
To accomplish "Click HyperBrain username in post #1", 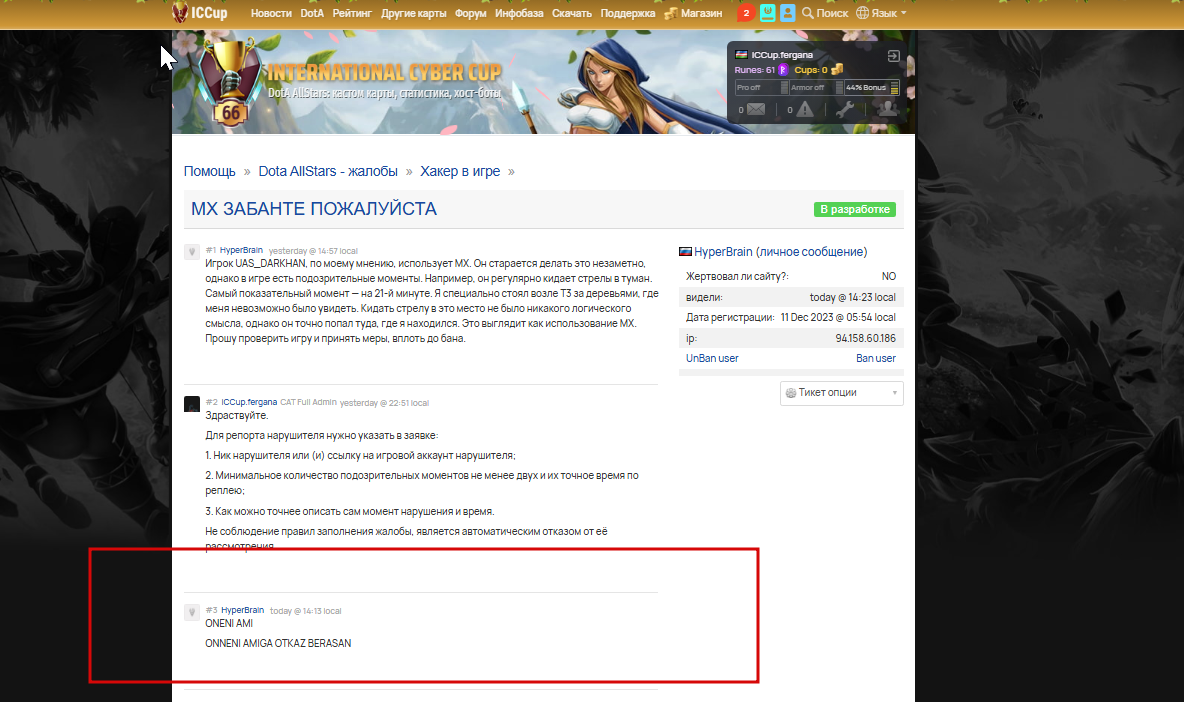I will point(241,250).
